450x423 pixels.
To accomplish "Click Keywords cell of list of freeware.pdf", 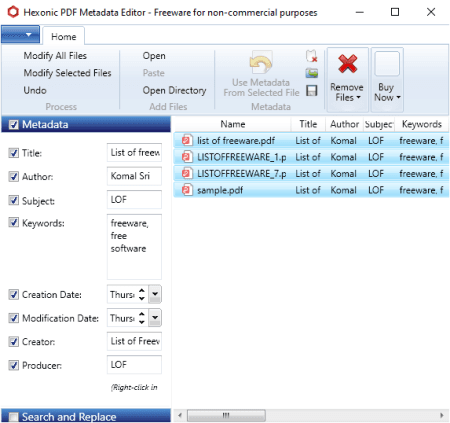I will pos(421,140).
